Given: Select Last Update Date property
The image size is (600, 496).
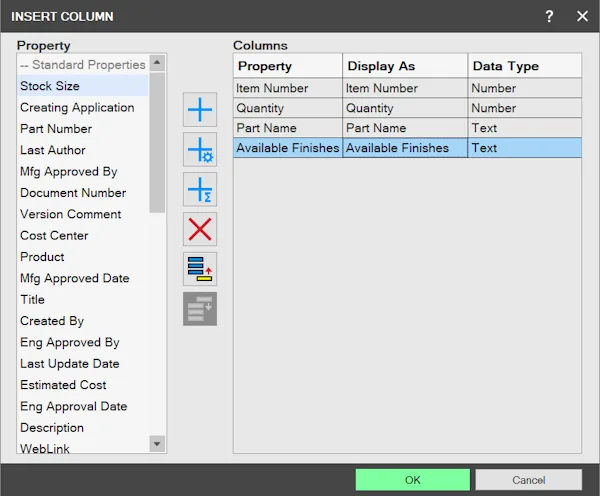Looking at the screenshot, I should pos(83,364).
